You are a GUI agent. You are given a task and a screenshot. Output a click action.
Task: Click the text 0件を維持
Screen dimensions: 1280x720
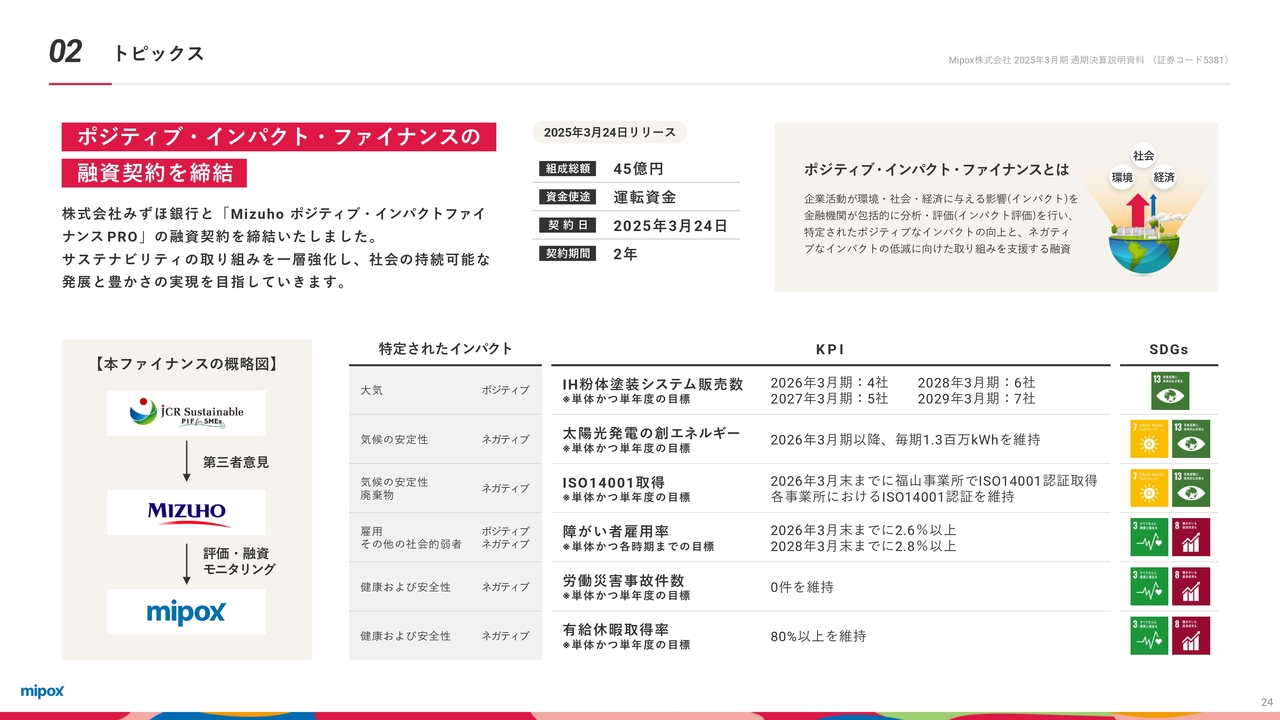pyautogui.click(x=802, y=587)
